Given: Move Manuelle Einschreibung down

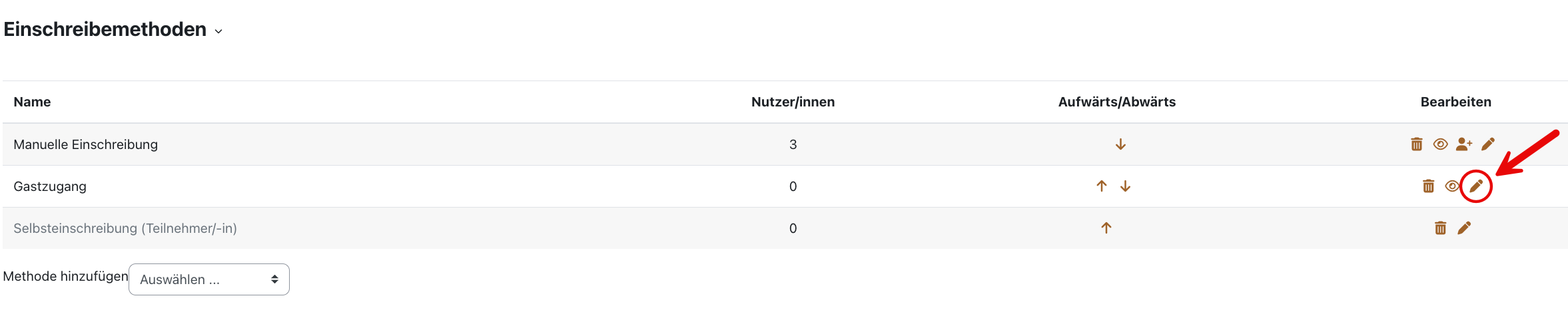Looking at the screenshot, I should coord(1120,144).
